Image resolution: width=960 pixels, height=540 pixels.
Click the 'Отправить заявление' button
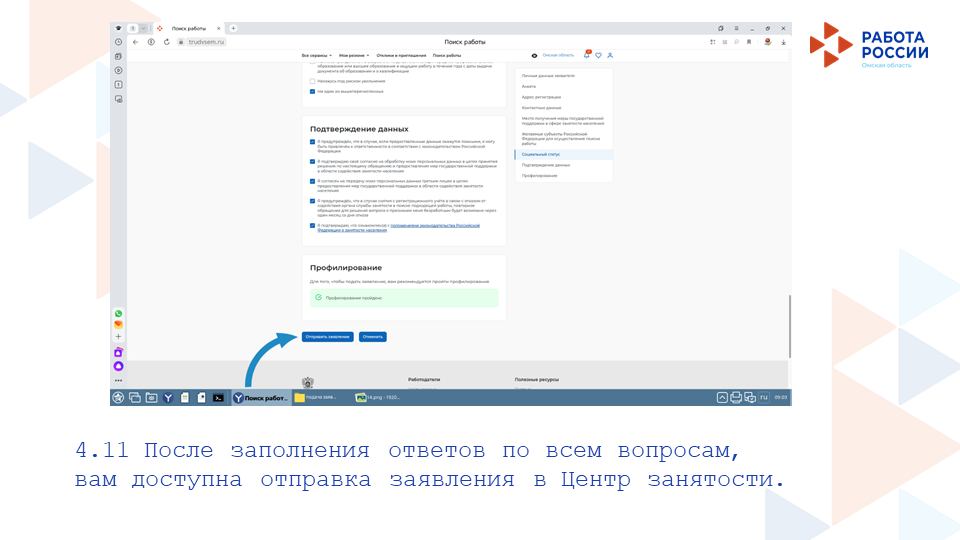327,337
